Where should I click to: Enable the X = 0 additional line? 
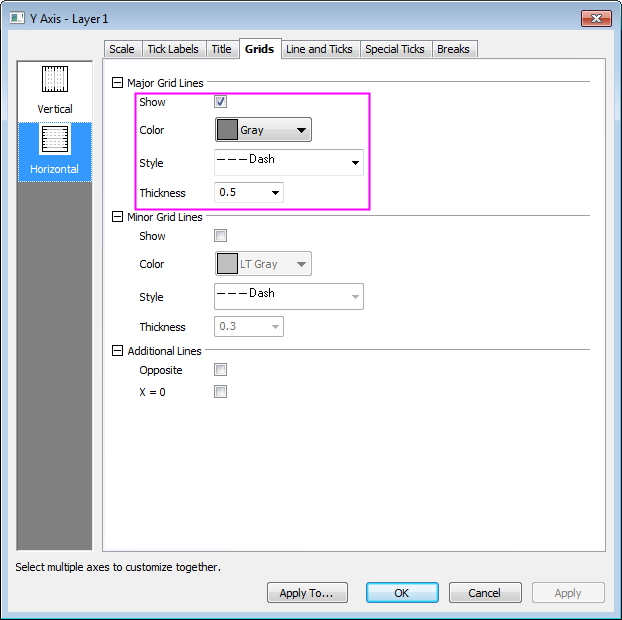coord(221,392)
